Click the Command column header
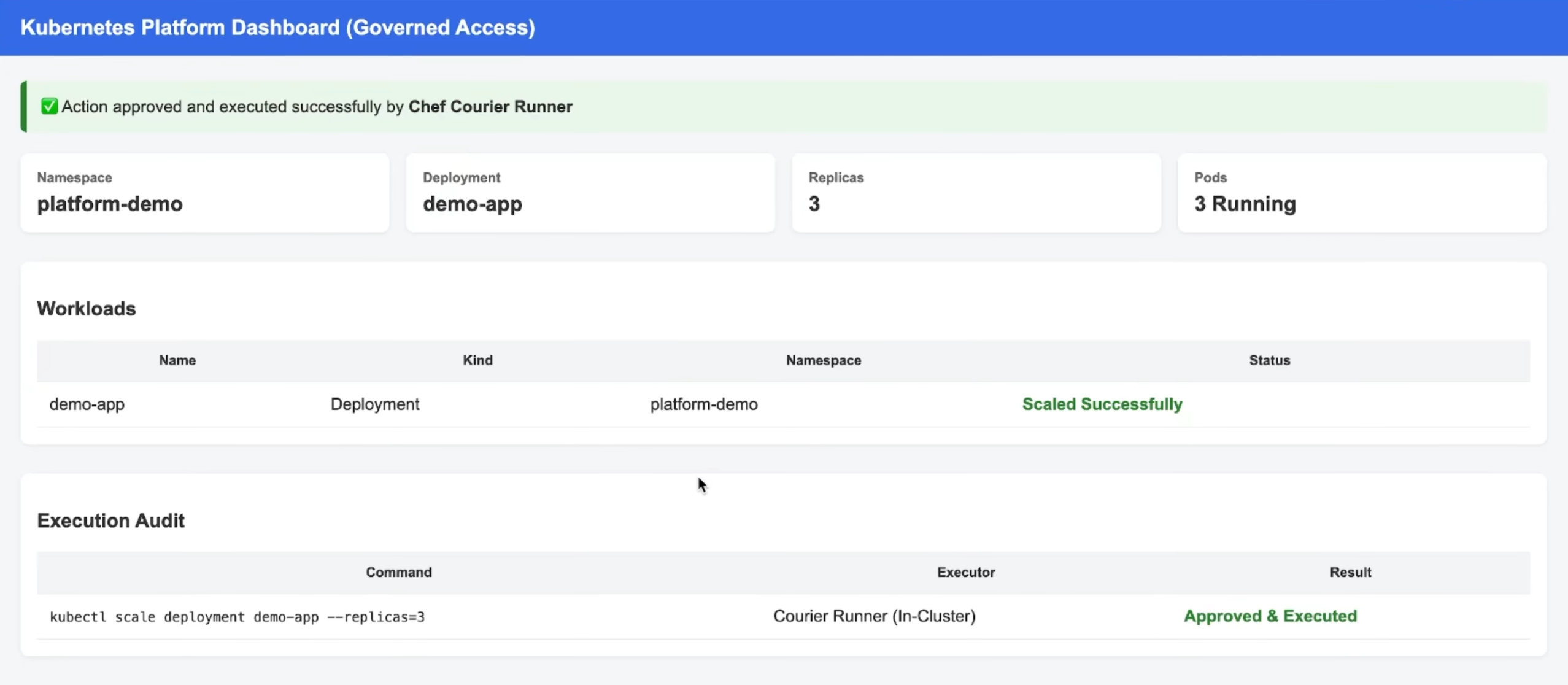Screen dimensions: 1568x685 [x=399, y=572]
